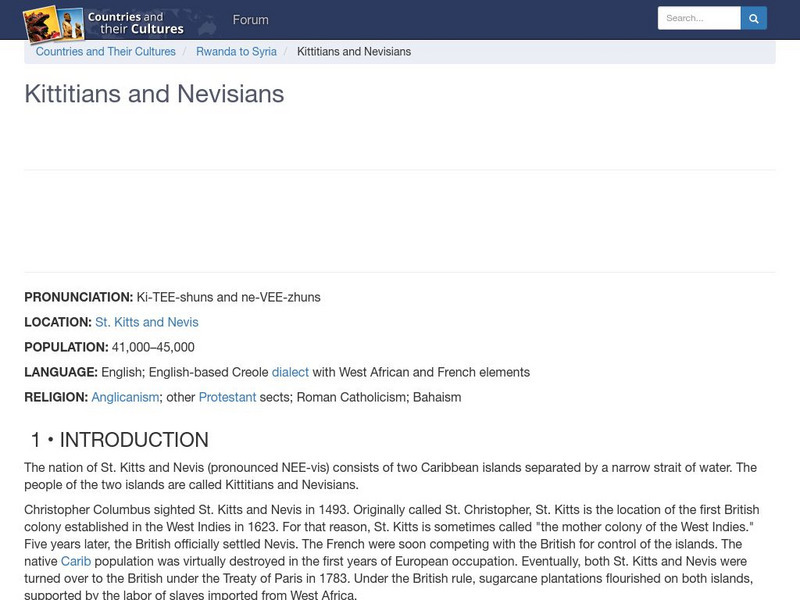
Task: Click the Kittitians and Nevisians breadcrumb text
Action: (354, 52)
